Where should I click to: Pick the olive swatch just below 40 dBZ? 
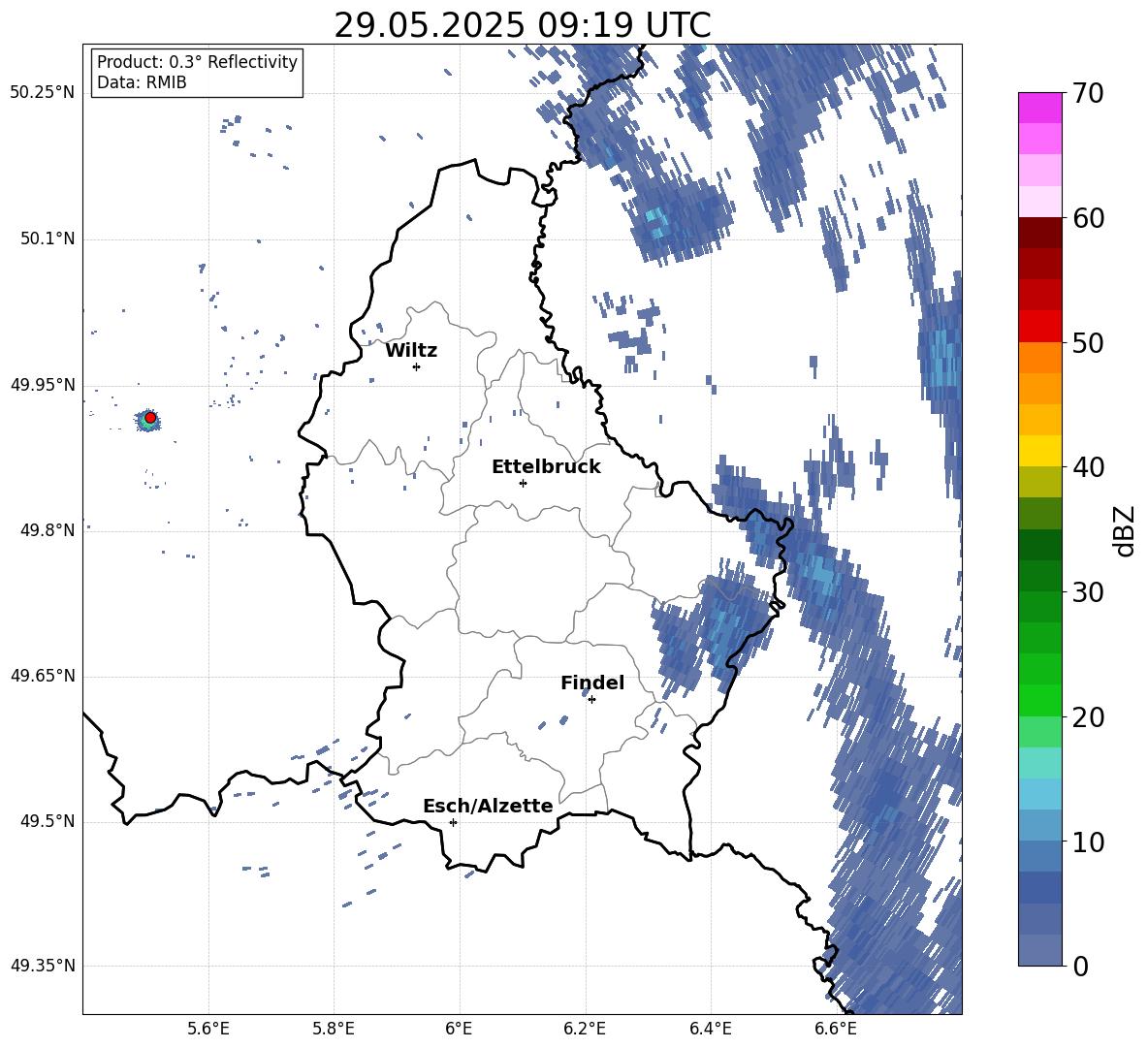tap(1039, 482)
